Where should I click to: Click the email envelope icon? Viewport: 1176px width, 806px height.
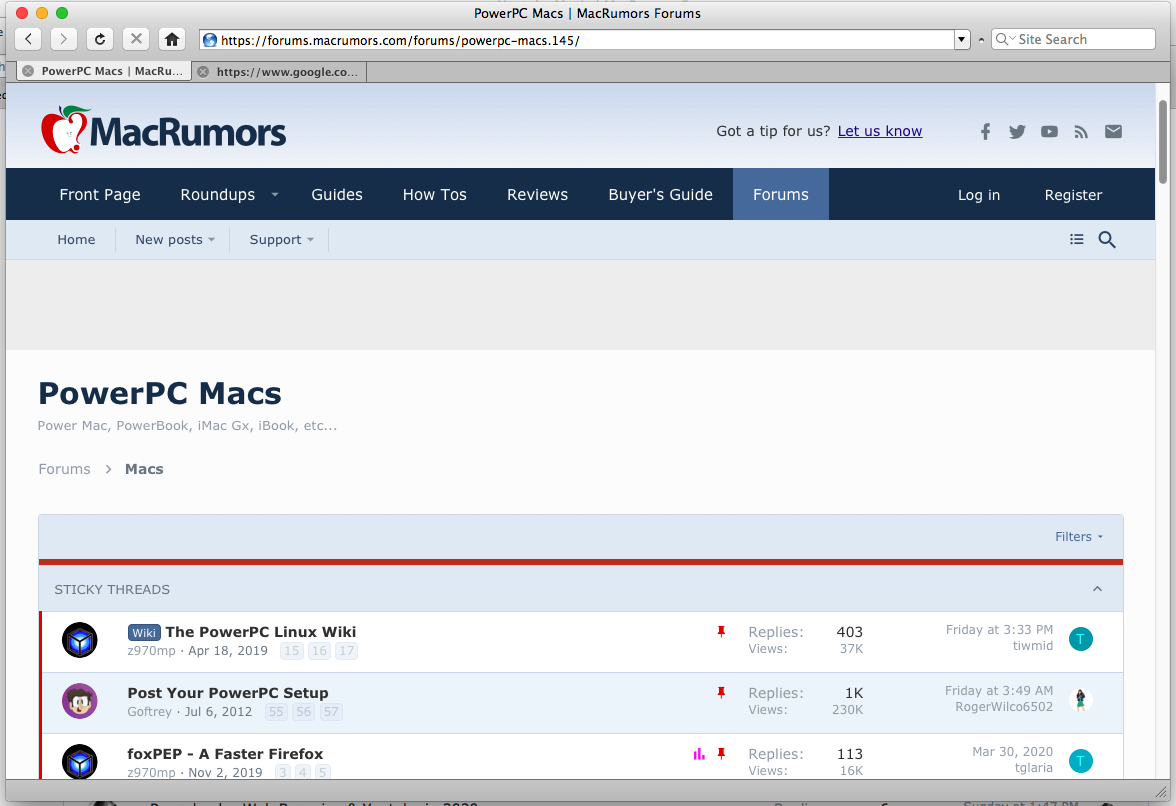pyautogui.click(x=1113, y=131)
